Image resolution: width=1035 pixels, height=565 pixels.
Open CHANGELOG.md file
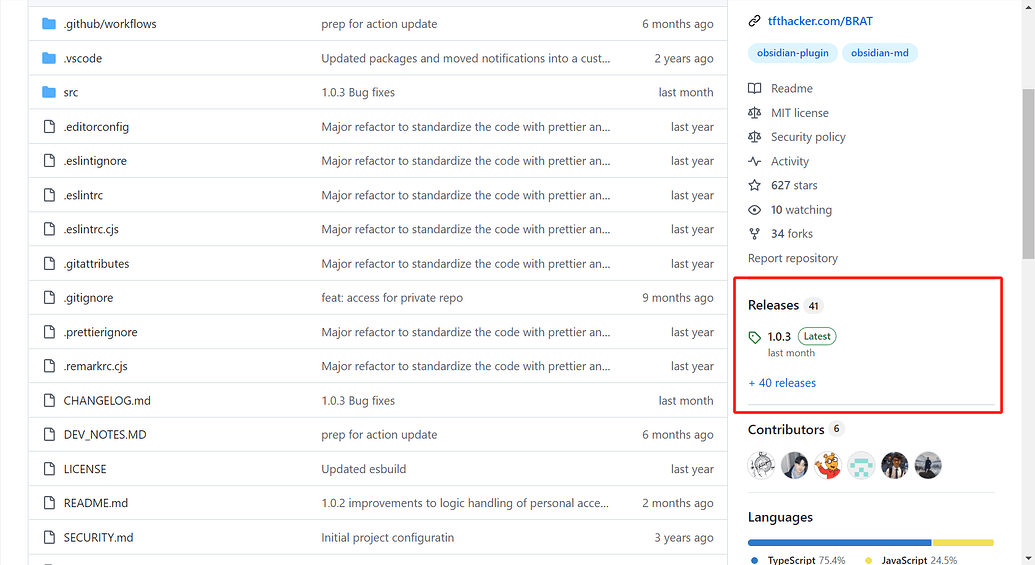tap(107, 401)
